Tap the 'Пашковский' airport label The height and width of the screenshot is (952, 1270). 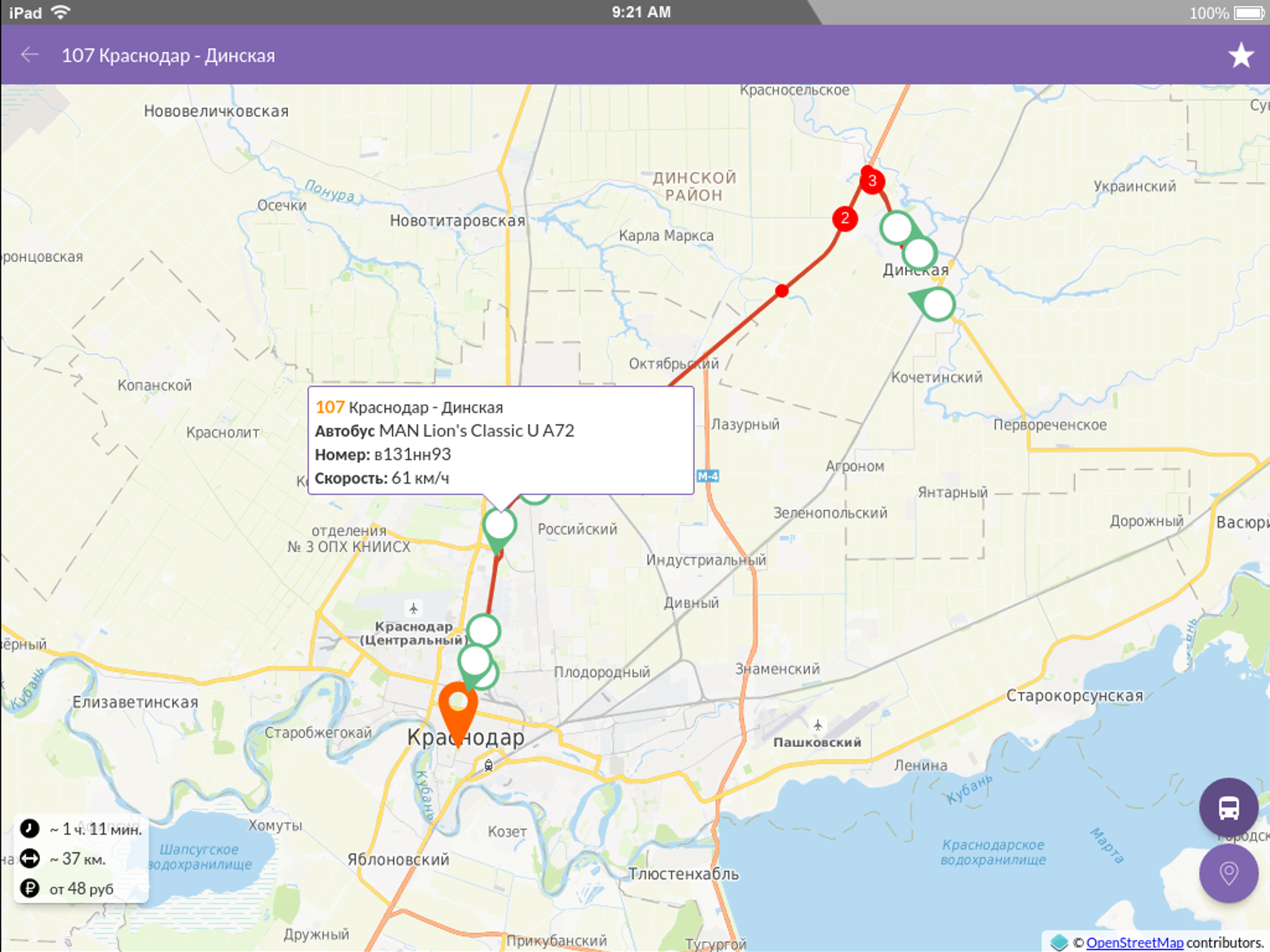tap(817, 742)
